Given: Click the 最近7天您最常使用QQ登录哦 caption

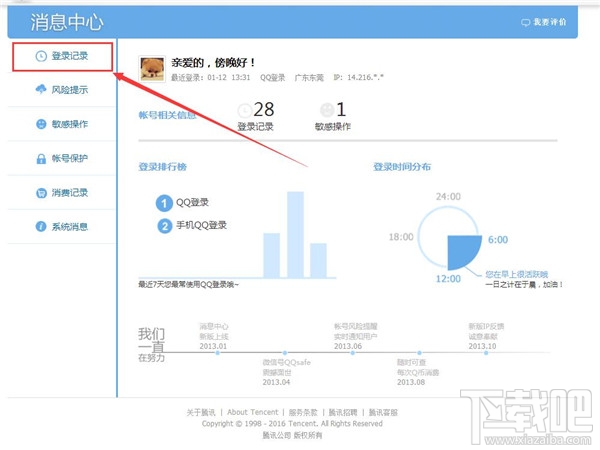Looking at the screenshot, I should (188, 284).
